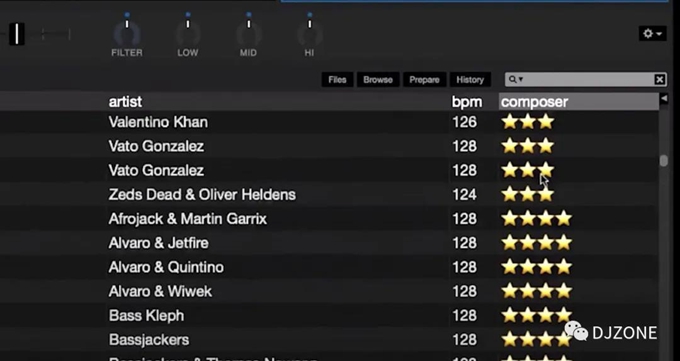Open the Prepare panel
This screenshot has width=680, height=361.
(424, 80)
